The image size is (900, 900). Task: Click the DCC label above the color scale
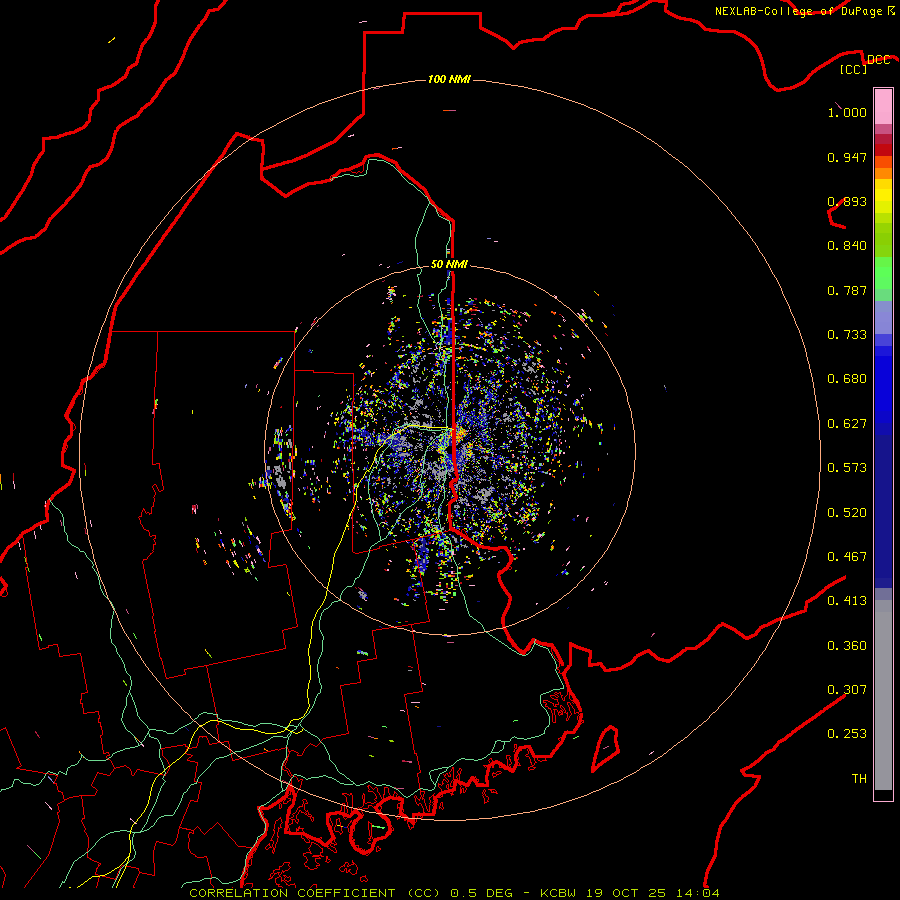(x=878, y=60)
